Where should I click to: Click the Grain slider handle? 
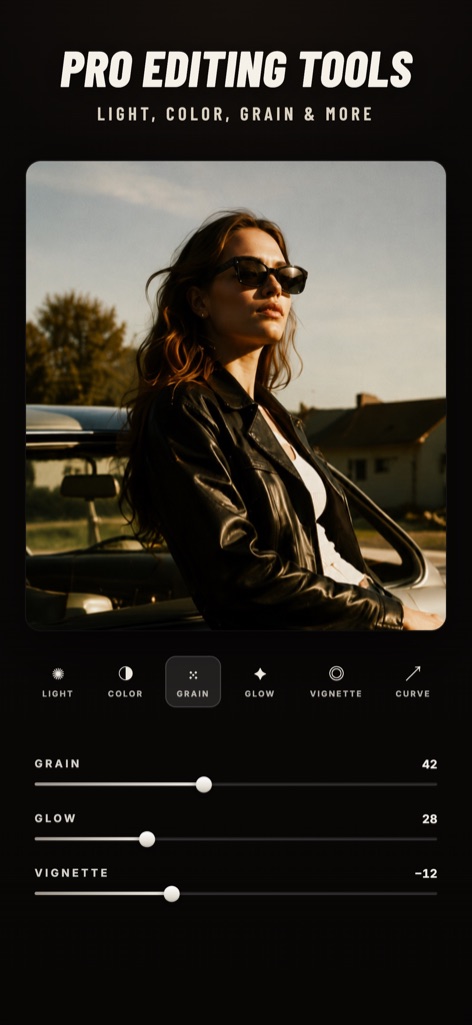click(204, 784)
